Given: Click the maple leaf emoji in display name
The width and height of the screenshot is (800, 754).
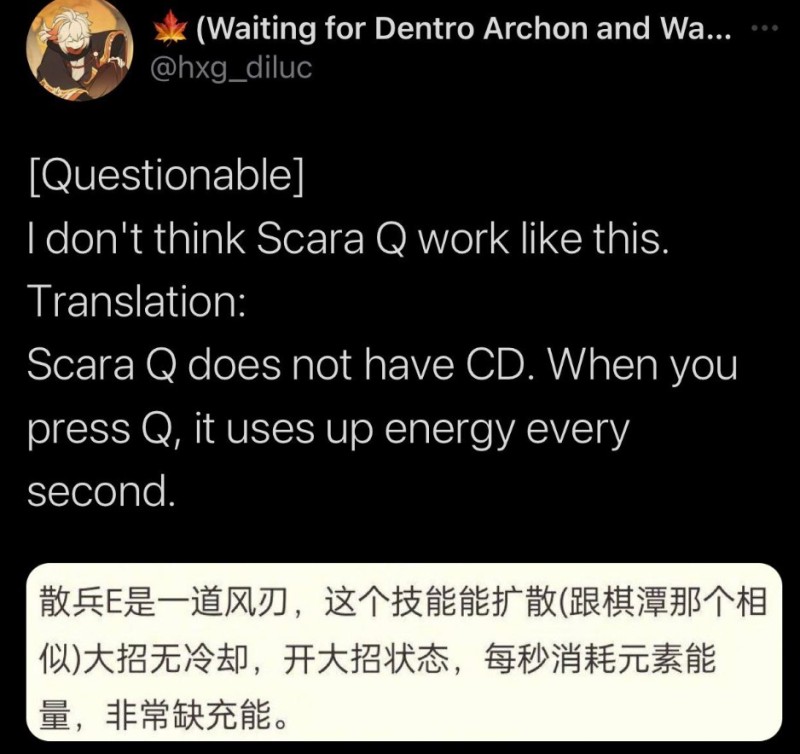Looking at the screenshot, I should coord(170,28).
